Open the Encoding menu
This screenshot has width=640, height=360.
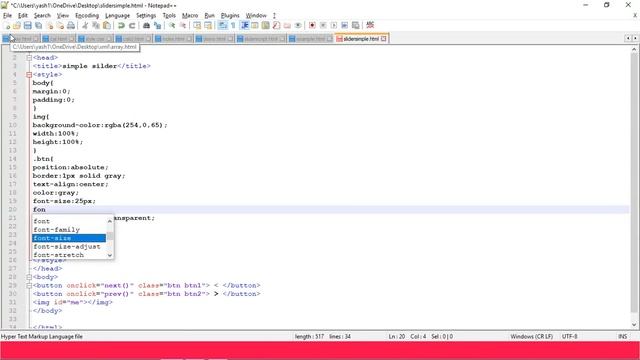(x=87, y=16)
